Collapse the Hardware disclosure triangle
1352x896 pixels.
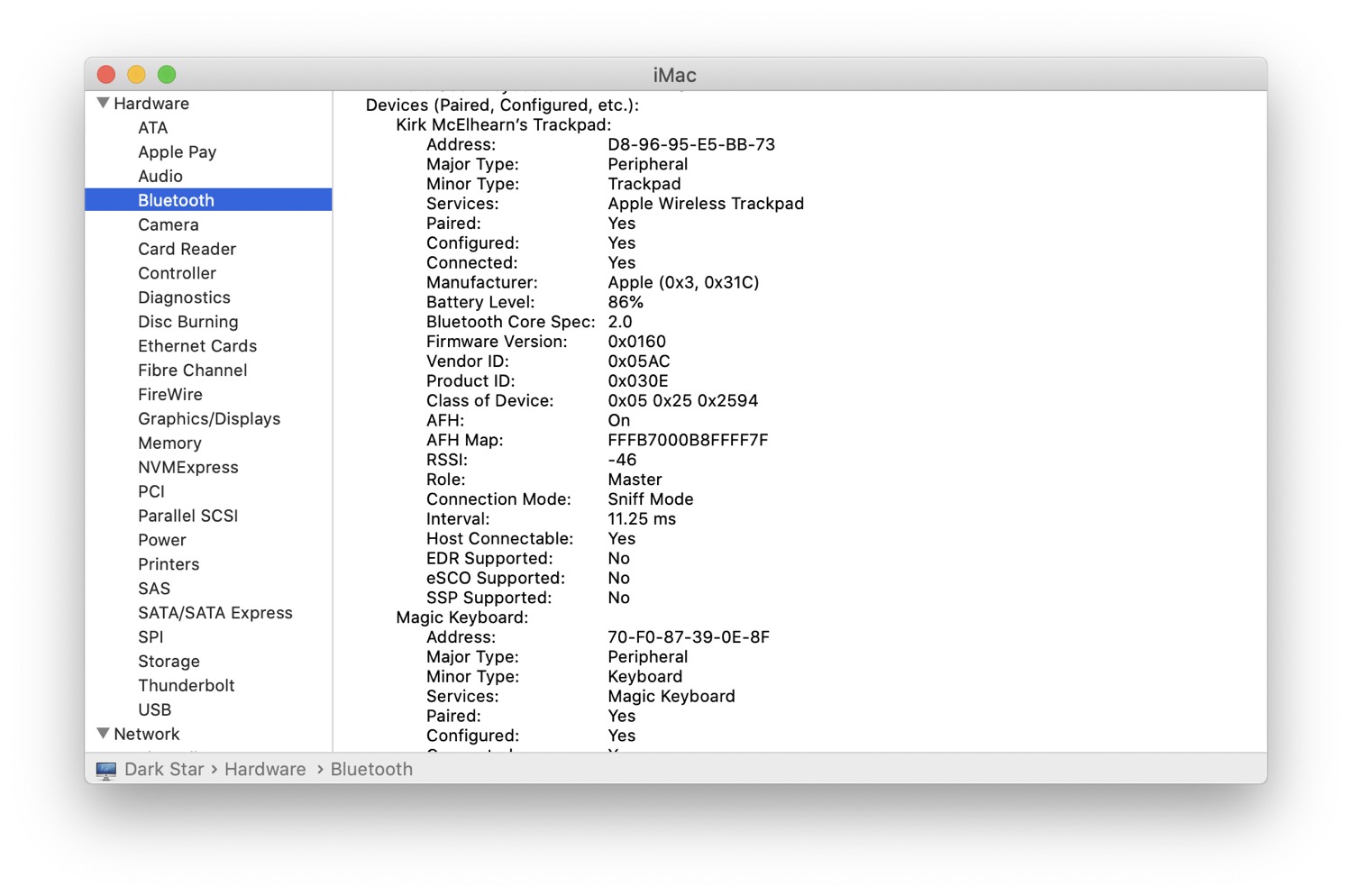click(x=103, y=103)
